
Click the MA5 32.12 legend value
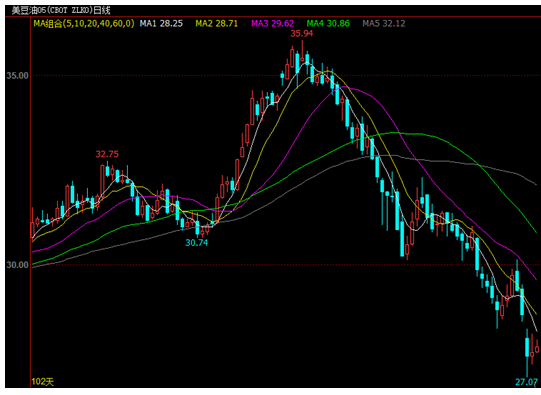click(x=384, y=23)
